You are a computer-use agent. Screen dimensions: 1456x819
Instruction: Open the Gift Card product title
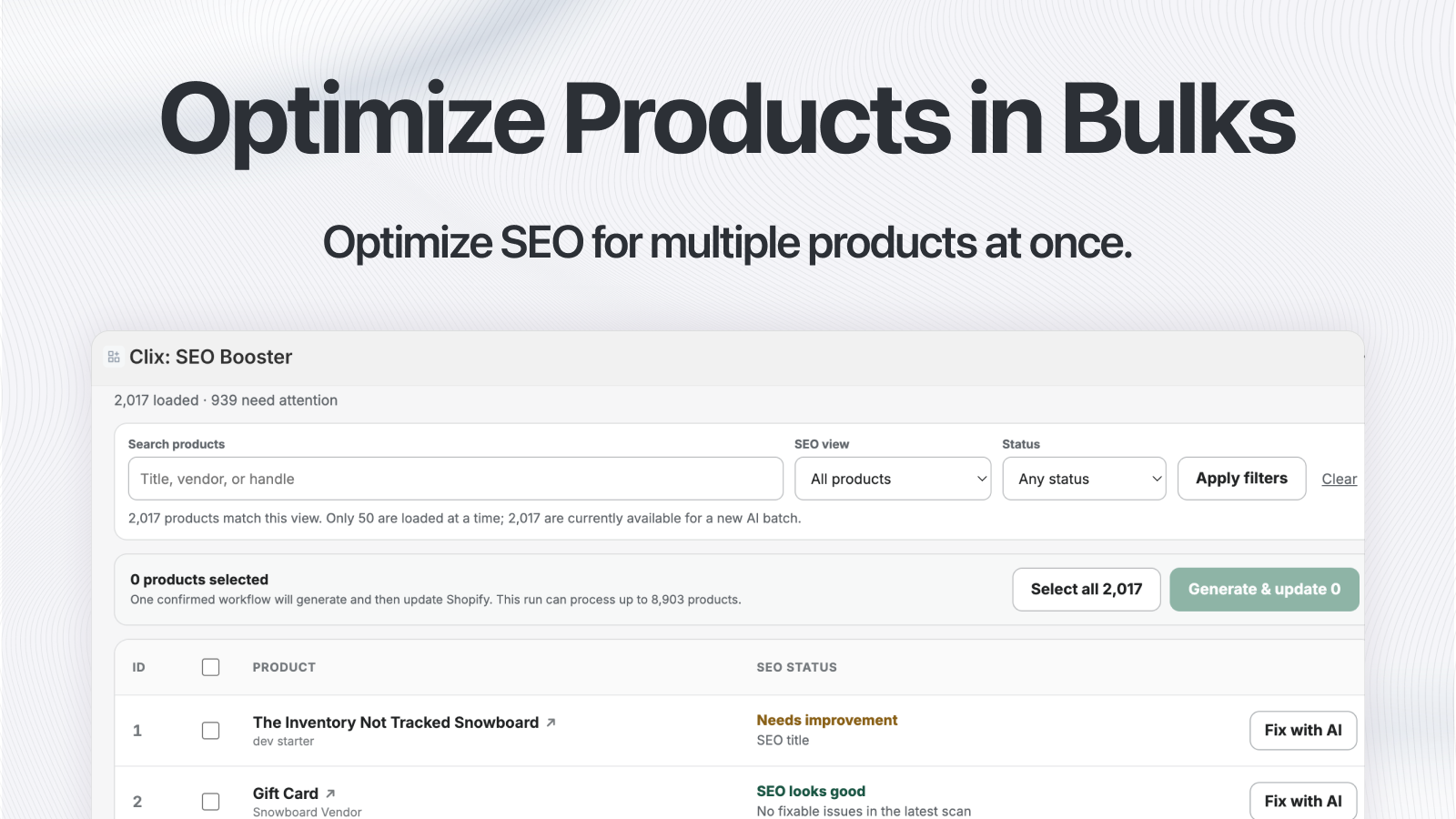(x=286, y=794)
